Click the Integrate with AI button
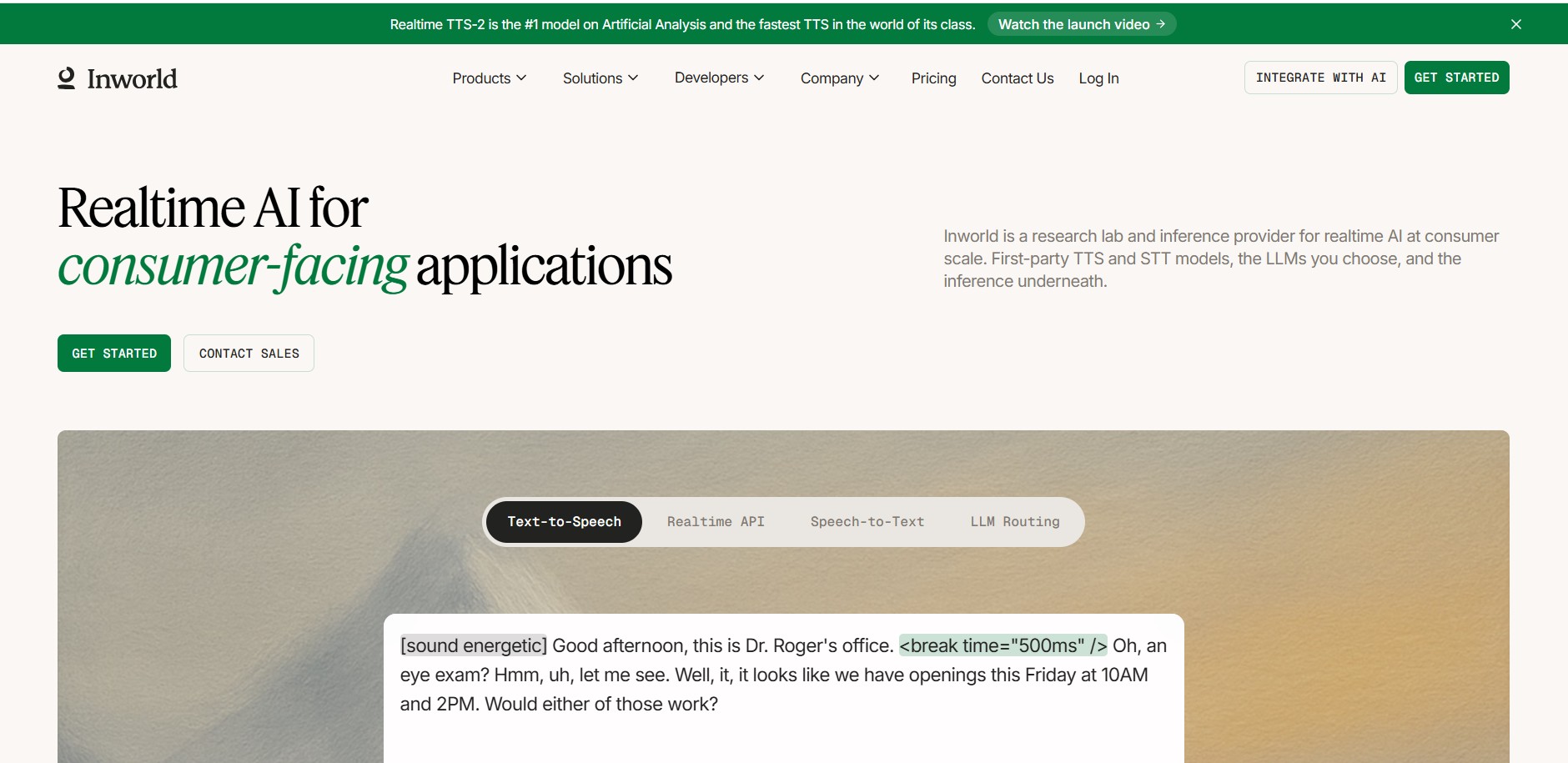 point(1321,78)
